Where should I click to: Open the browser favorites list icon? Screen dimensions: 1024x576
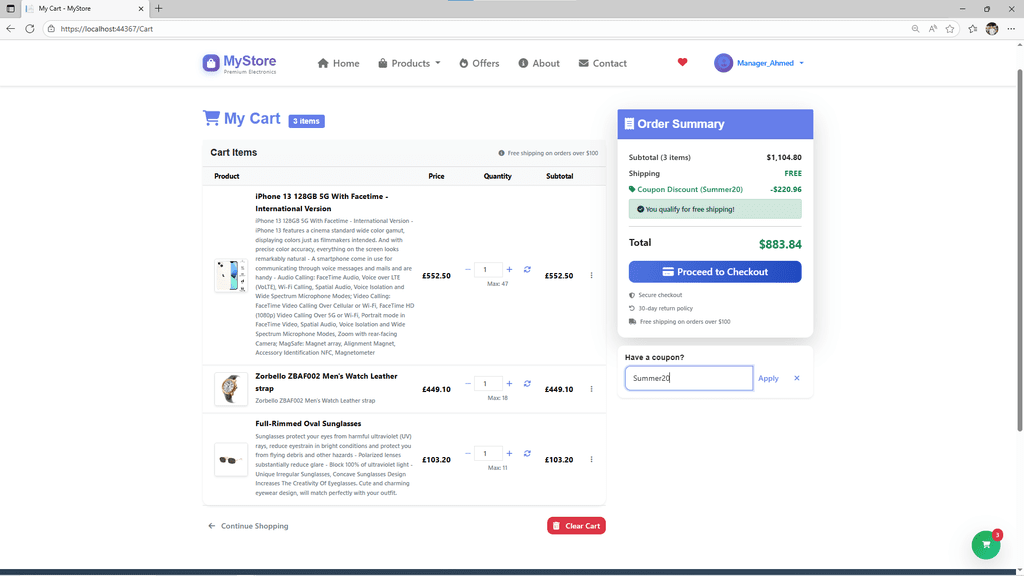(973, 29)
